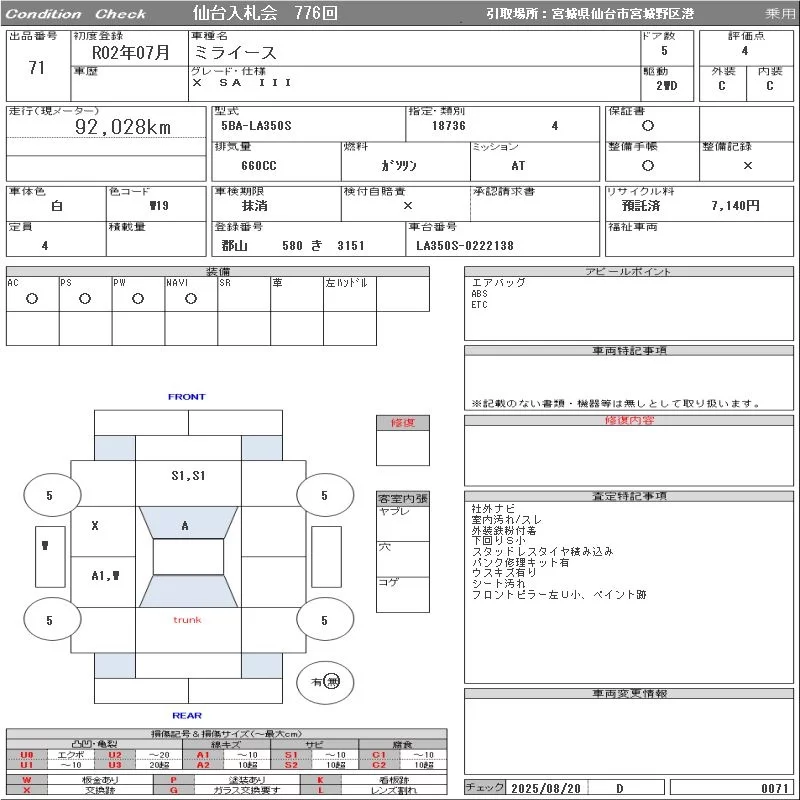Select the アピールポイント section header
800x800 pixels.
[x=629, y=272]
